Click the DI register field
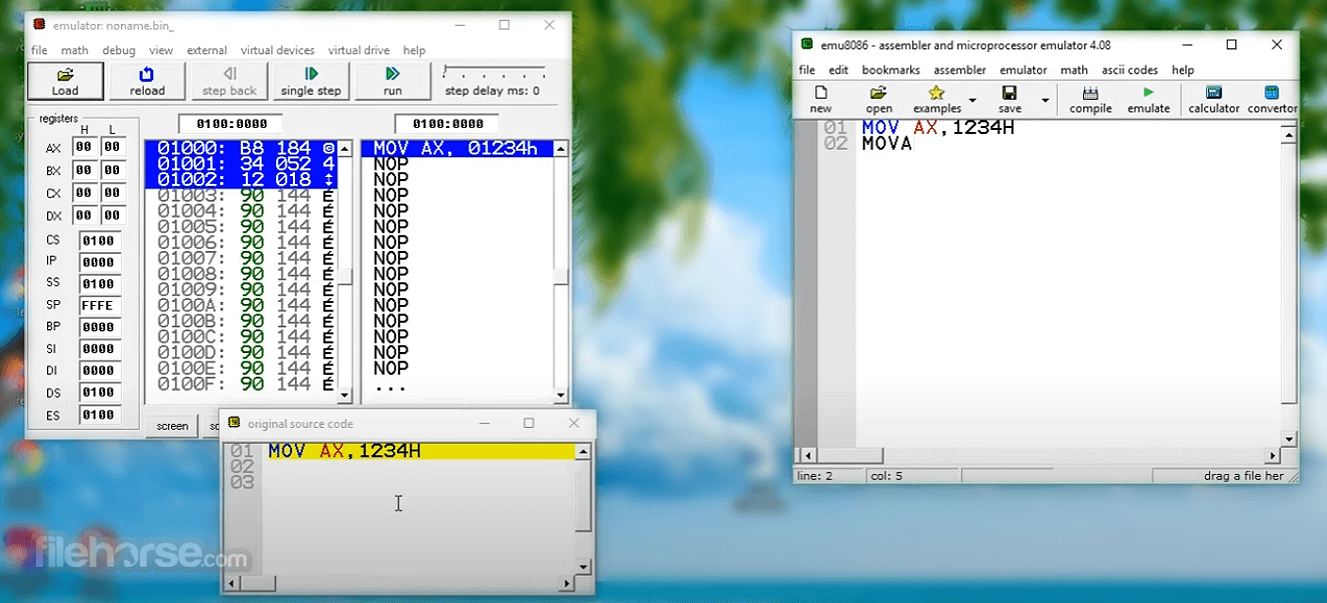This screenshot has width=1327, height=603. pos(100,371)
